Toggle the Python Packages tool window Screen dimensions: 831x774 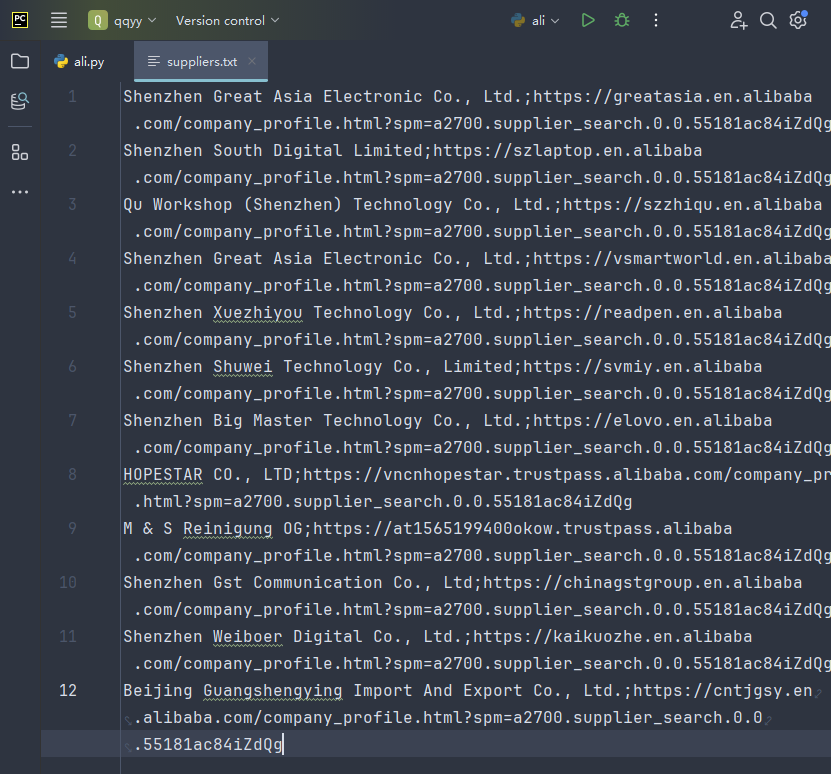click(x=20, y=101)
